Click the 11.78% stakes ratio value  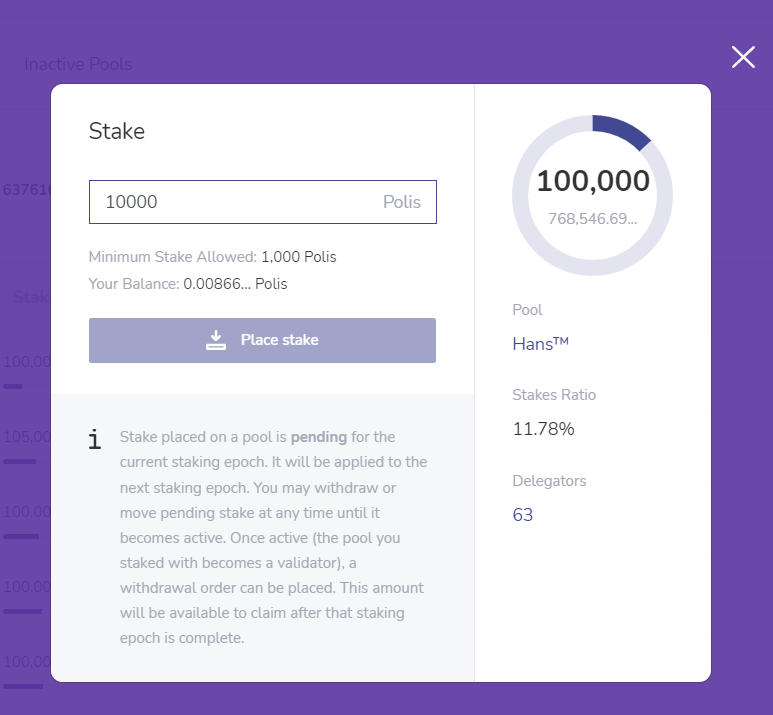tap(543, 429)
